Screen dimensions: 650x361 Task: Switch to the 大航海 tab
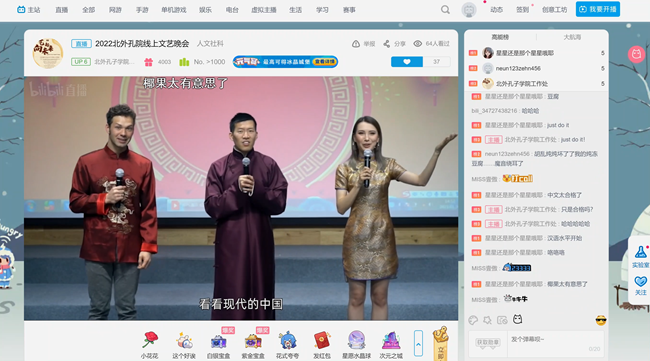coord(572,37)
